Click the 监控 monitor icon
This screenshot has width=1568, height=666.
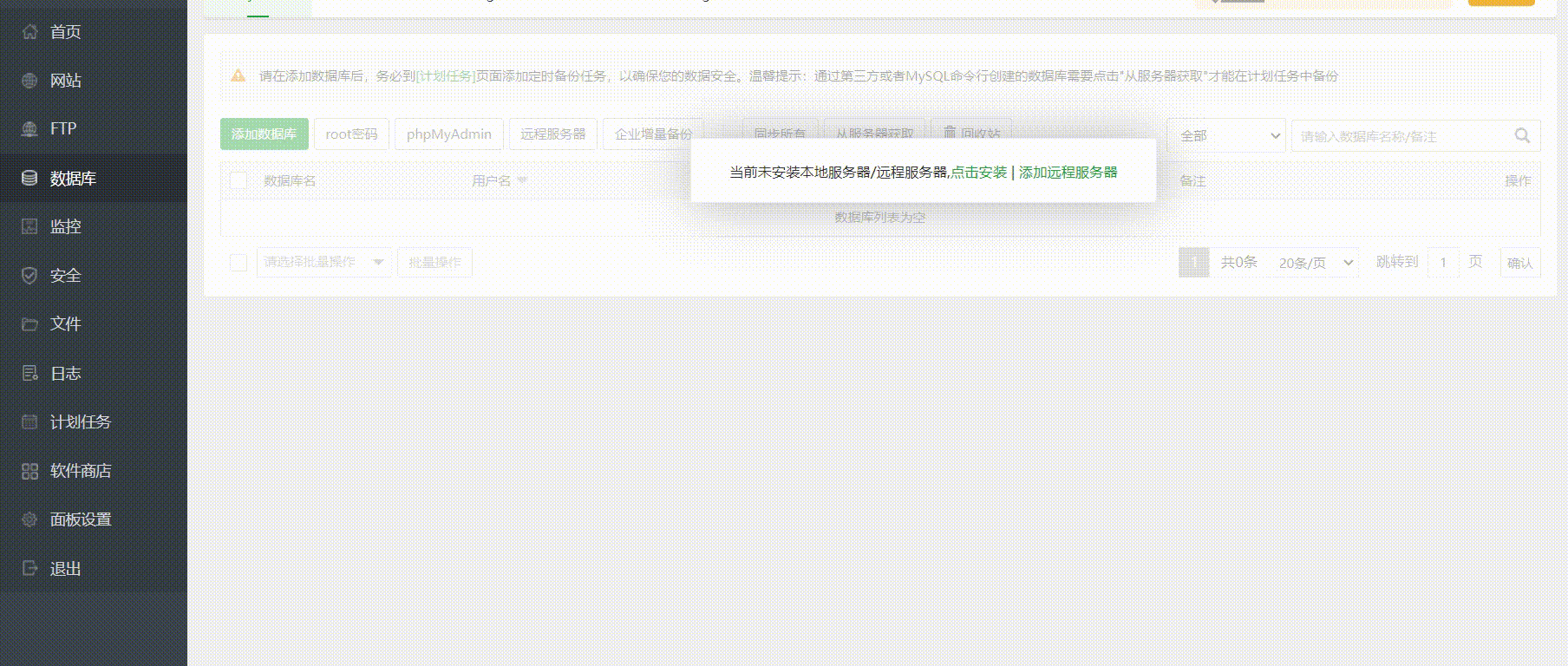pos(29,226)
